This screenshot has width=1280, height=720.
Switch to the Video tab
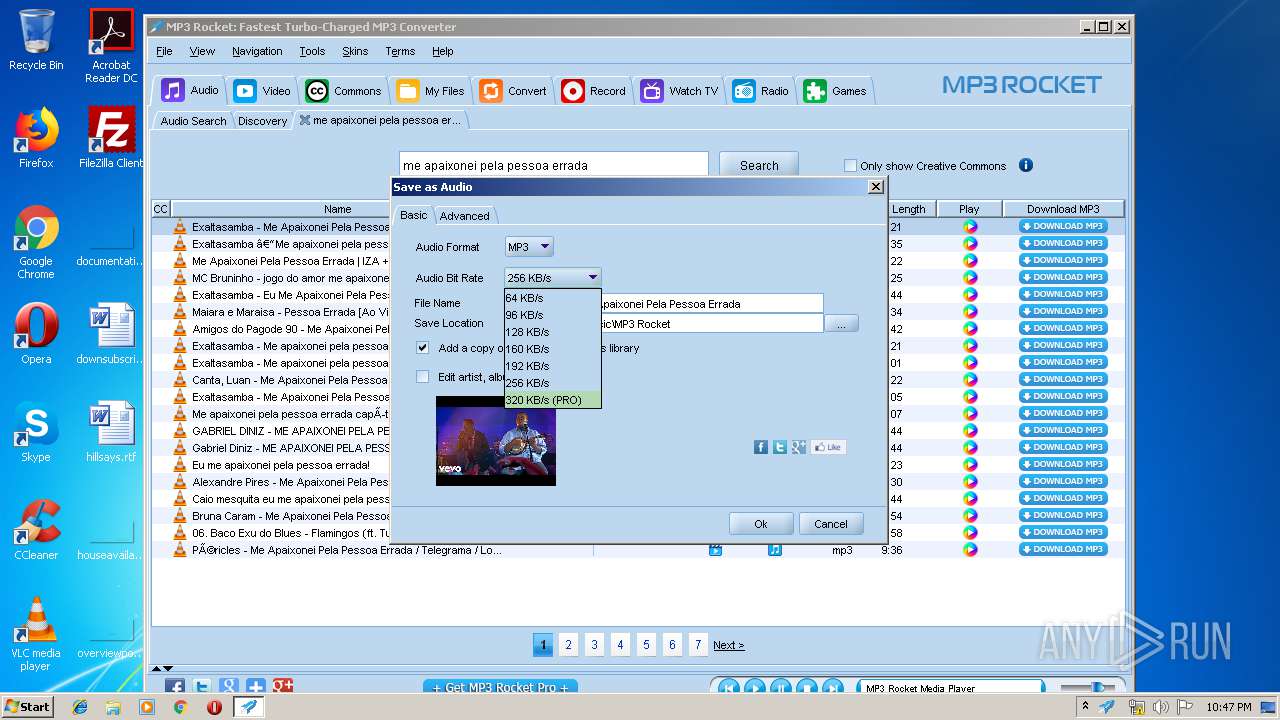click(x=262, y=91)
